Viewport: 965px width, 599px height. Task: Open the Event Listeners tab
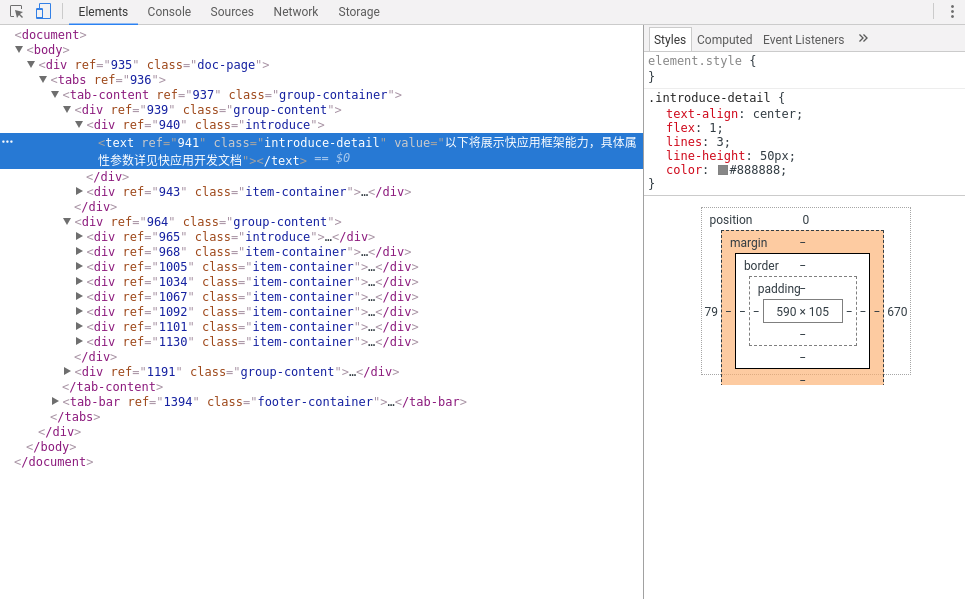(803, 40)
